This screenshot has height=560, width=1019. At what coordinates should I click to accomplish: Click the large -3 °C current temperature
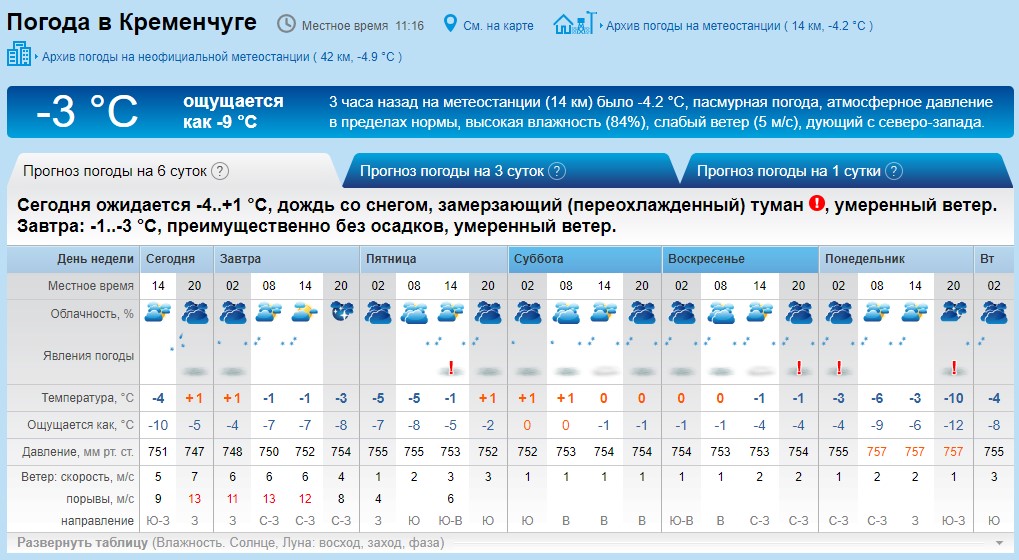(88, 112)
